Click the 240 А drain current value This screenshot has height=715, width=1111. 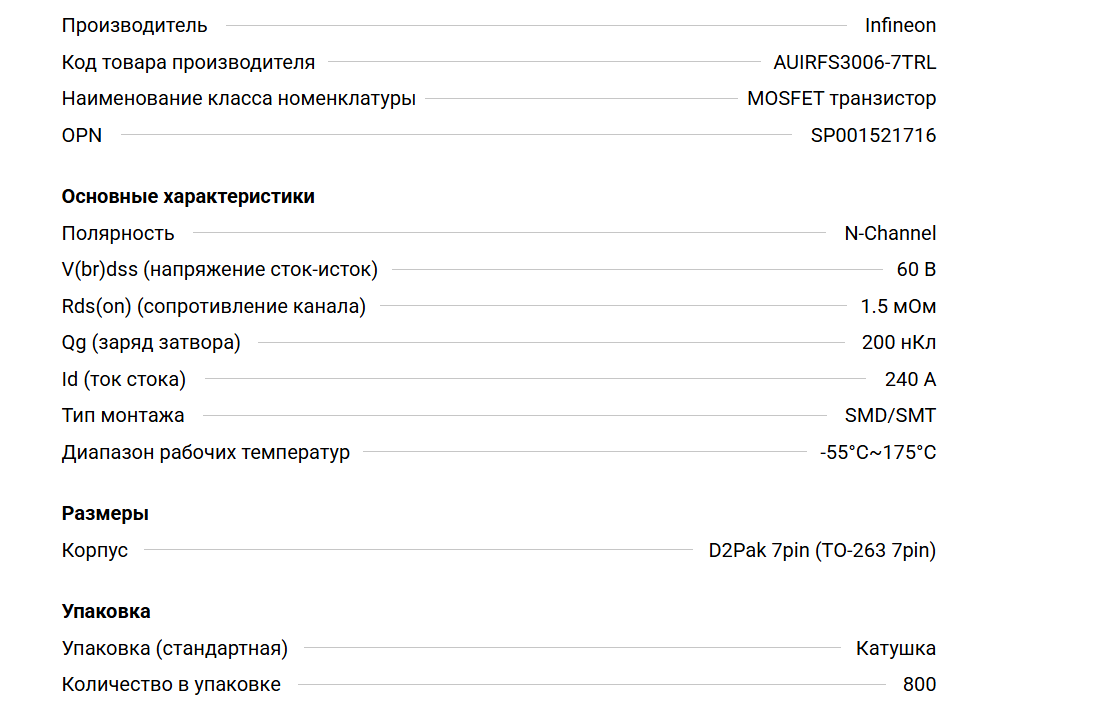pos(910,380)
